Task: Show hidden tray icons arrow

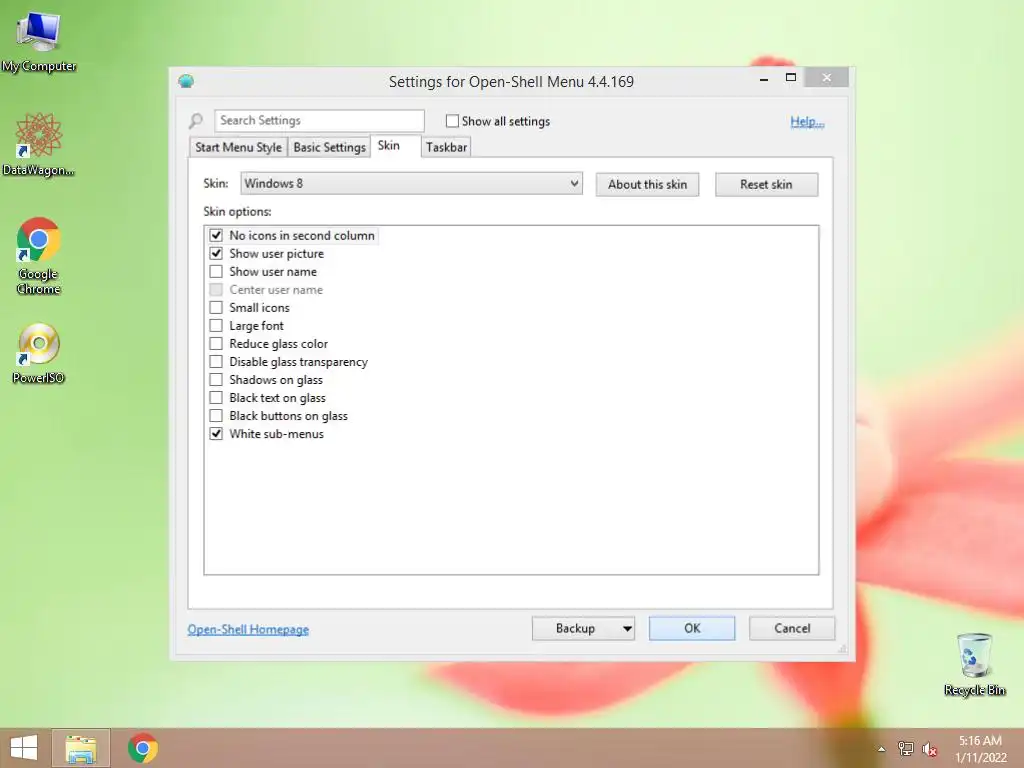Action: (881, 749)
